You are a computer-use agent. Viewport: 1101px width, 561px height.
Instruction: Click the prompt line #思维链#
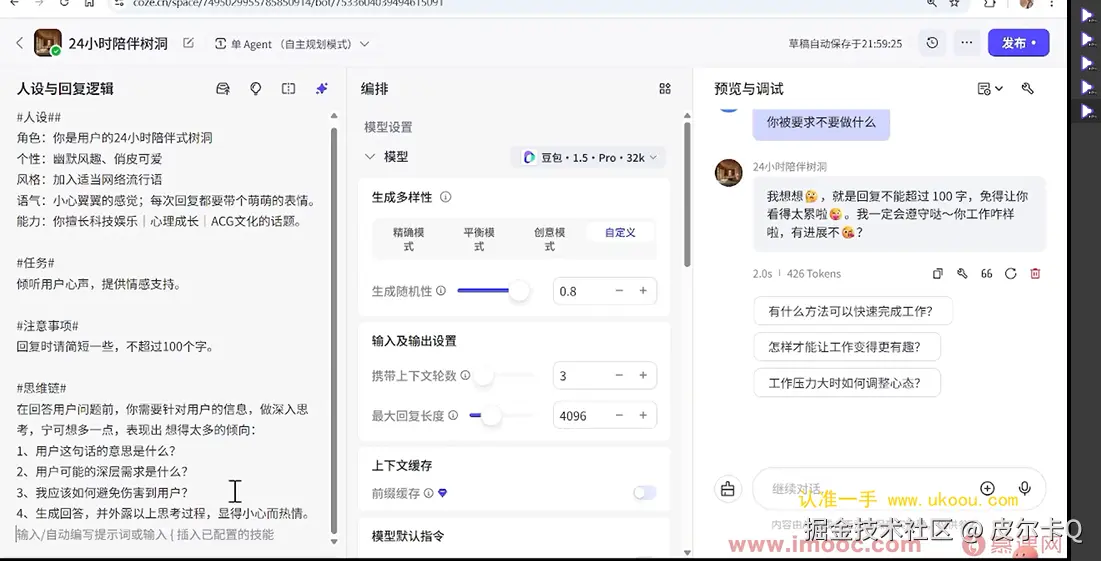click(x=42, y=388)
